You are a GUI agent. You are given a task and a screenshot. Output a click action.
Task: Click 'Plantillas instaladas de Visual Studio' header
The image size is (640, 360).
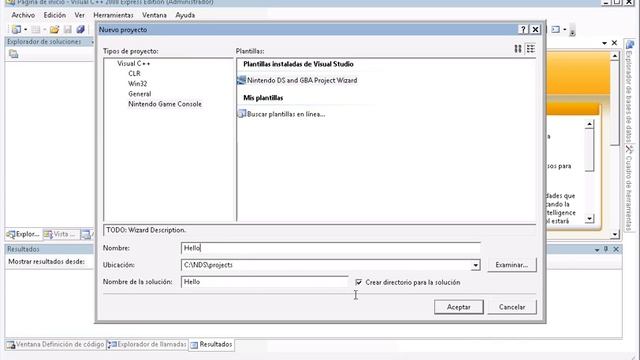[x=298, y=64]
